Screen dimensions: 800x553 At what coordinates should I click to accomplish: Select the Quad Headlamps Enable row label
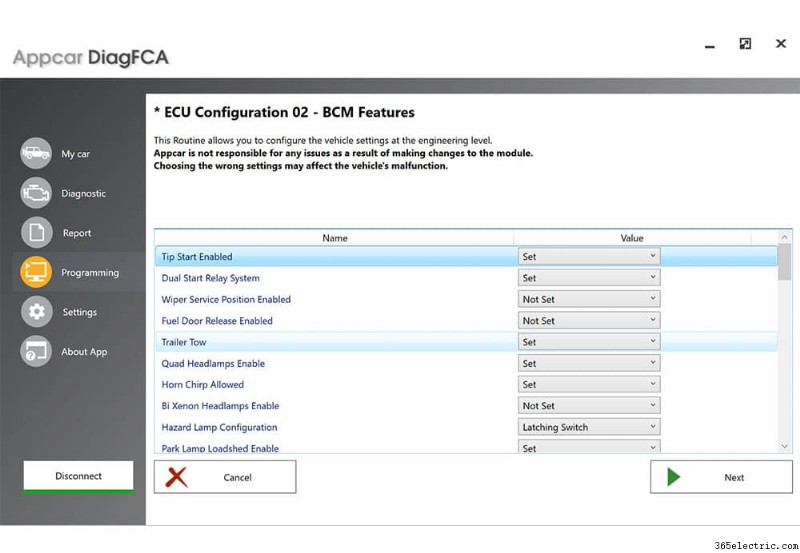[x=213, y=363]
